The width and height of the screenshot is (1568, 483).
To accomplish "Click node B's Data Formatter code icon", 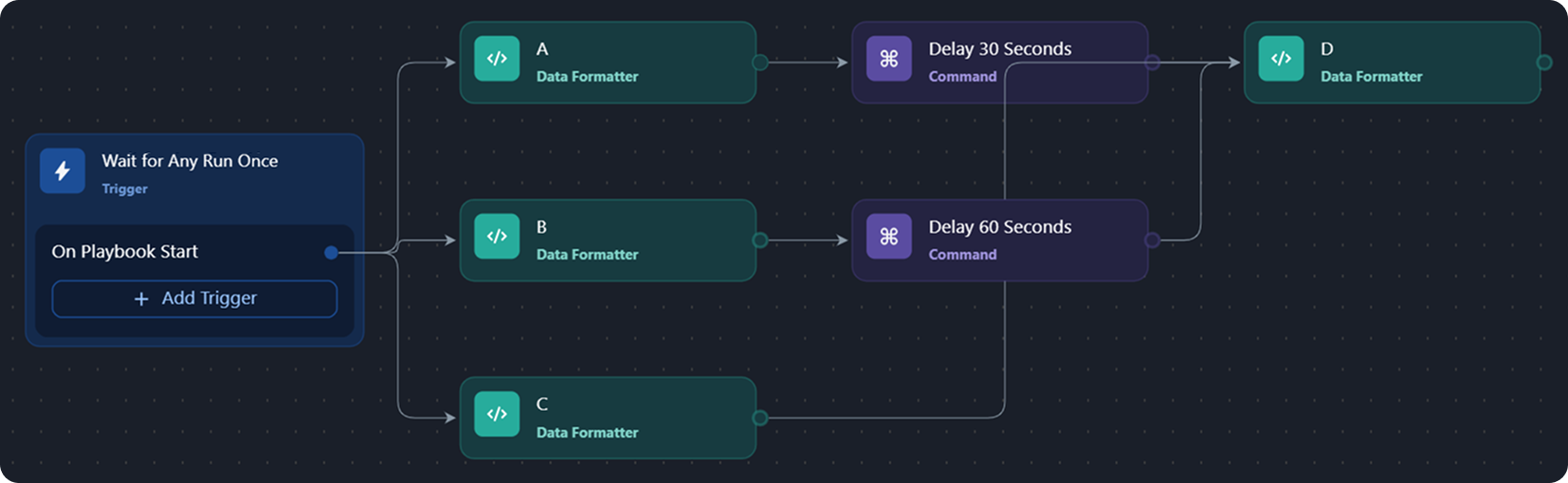I will (x=497, y=237).
